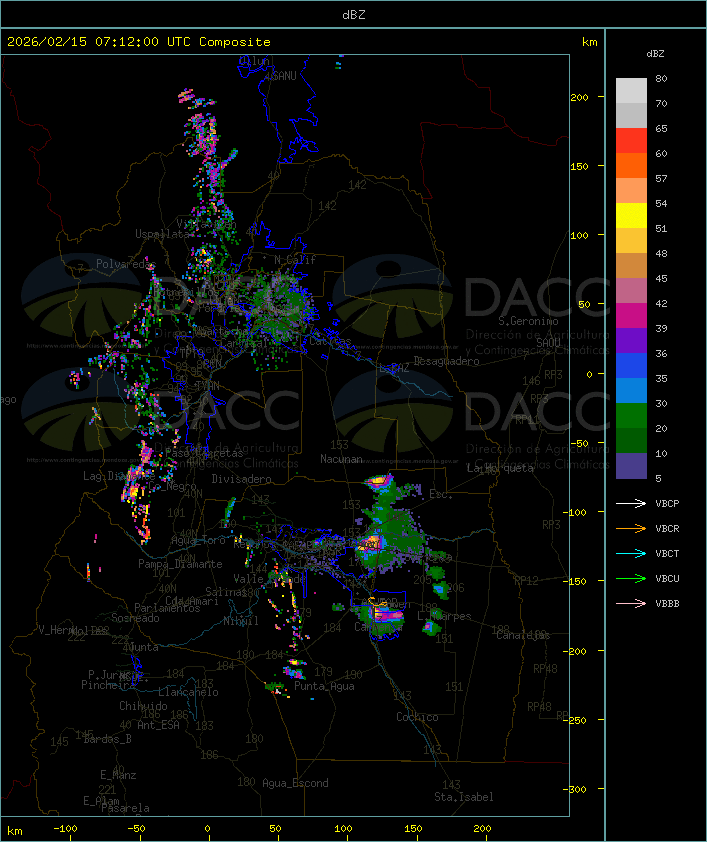Click the Agua_Escond map label
This screenshot has width=707, height=842.
pos(295,783)
